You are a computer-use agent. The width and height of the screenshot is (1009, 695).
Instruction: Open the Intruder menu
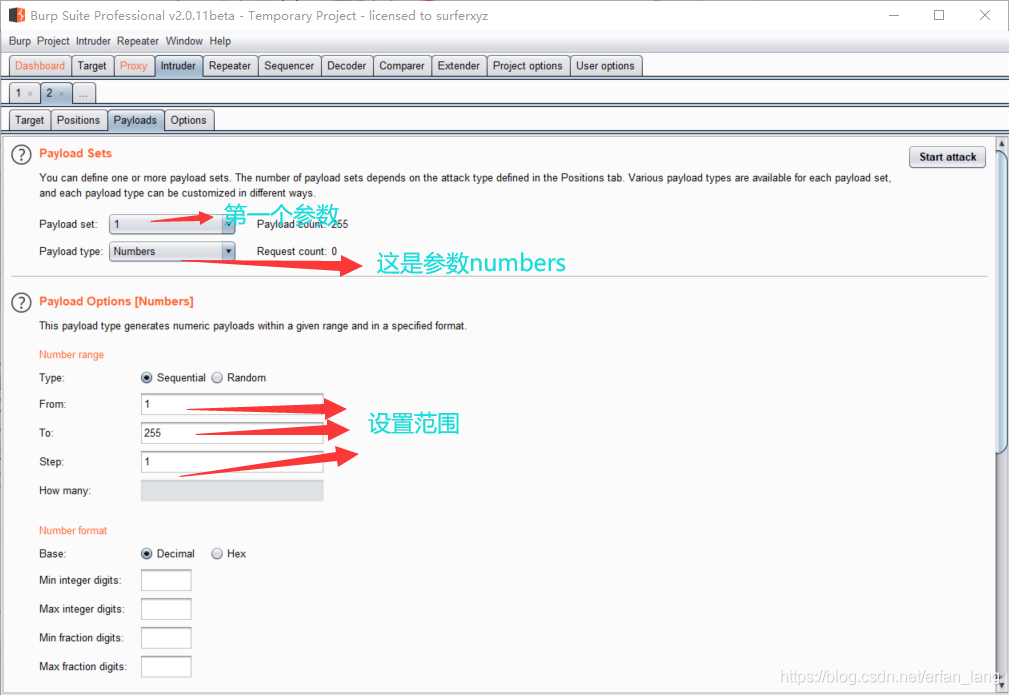pos(93,41)
